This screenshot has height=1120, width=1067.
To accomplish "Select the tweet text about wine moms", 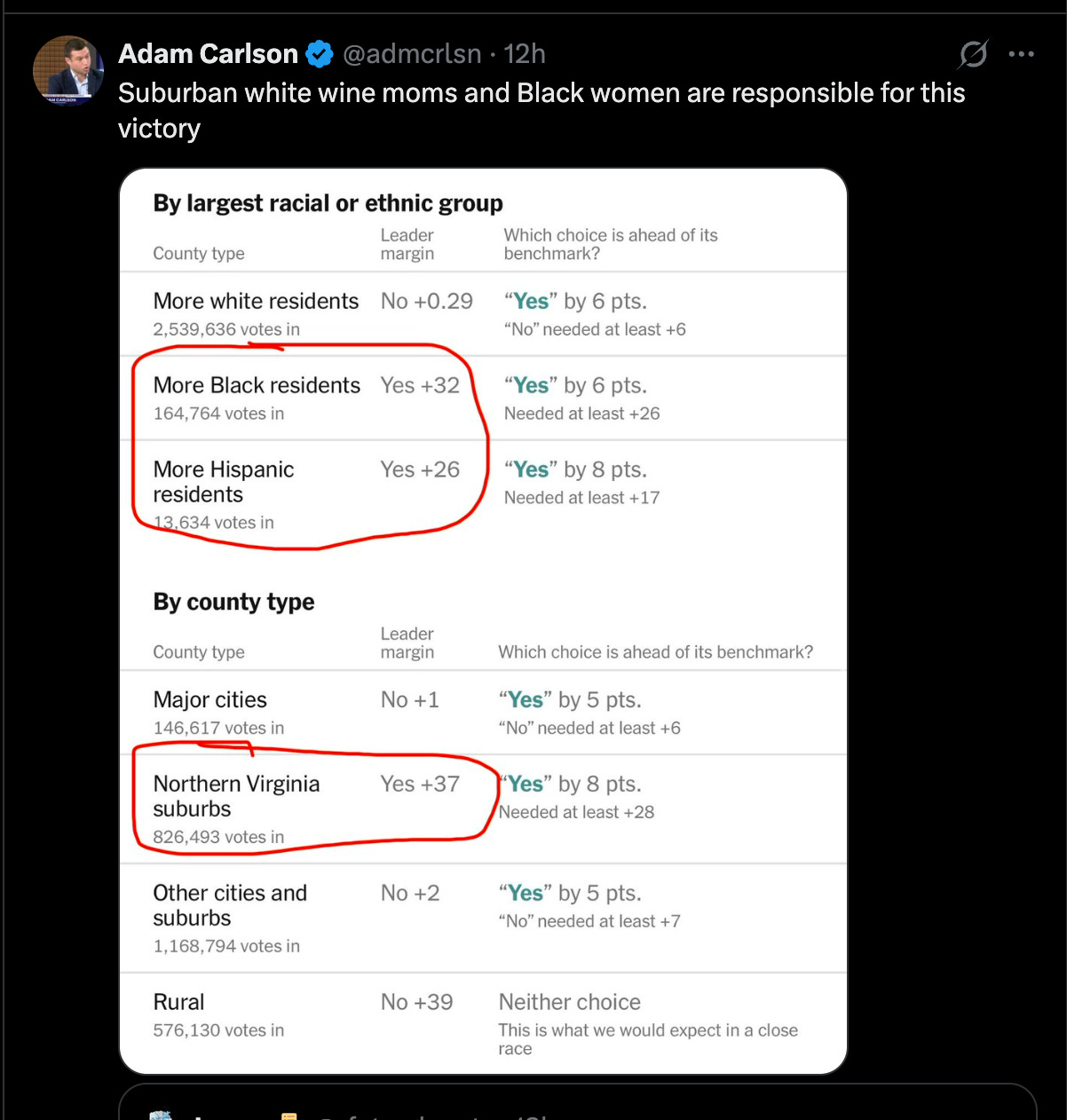I will point(541,110).
